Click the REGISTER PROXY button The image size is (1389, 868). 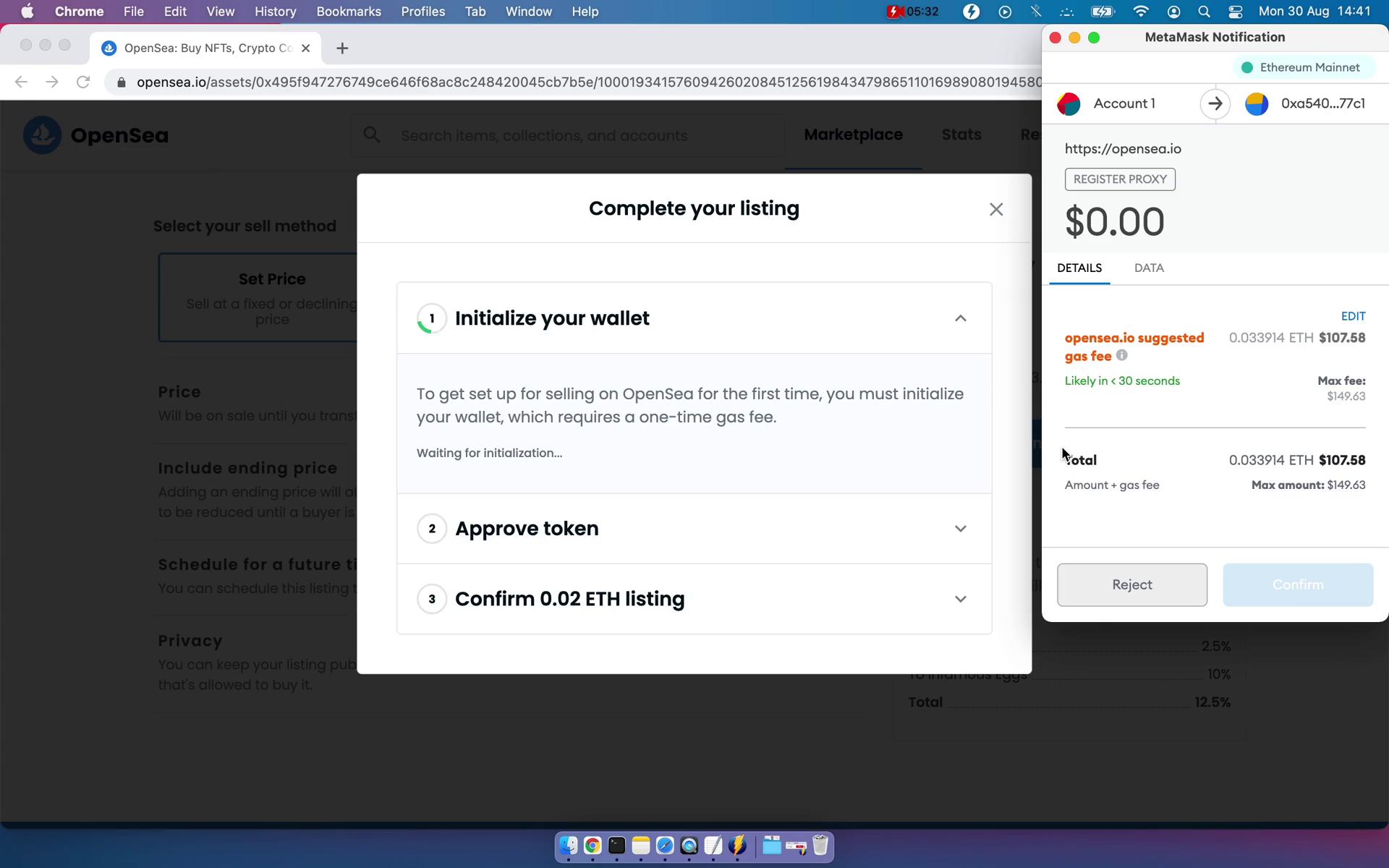pyautogui.click(x=1118, y=179)
